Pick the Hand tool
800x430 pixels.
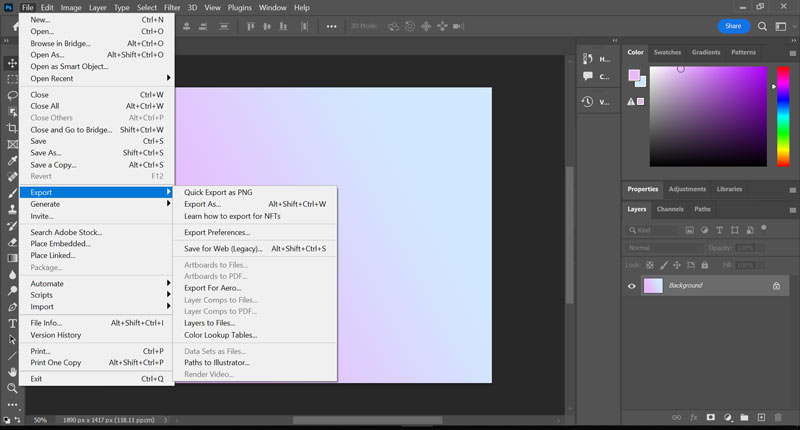click(x=12, y=371)
